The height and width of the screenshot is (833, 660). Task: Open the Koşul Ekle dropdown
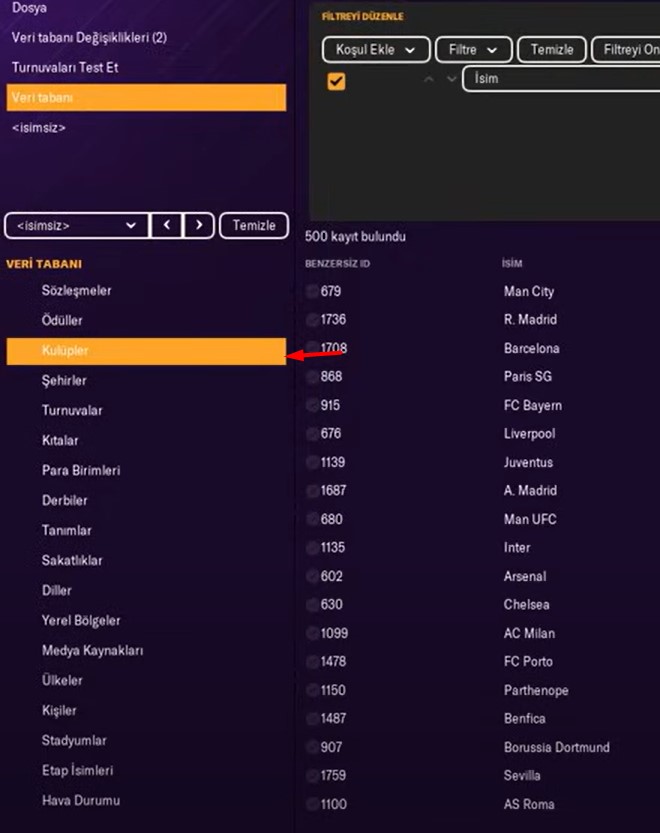pos(376,49)
